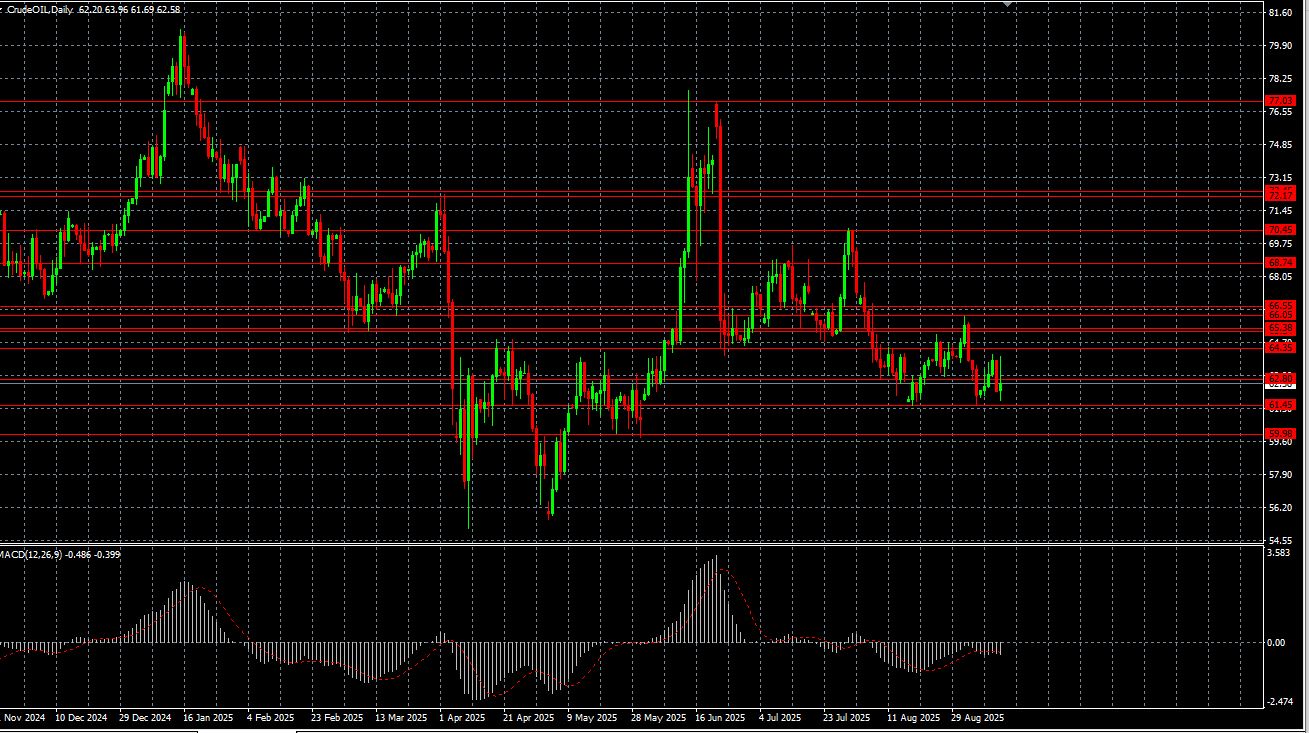
Task: Click the 68.05 price scale value
Action: (x=1281, y=277)
